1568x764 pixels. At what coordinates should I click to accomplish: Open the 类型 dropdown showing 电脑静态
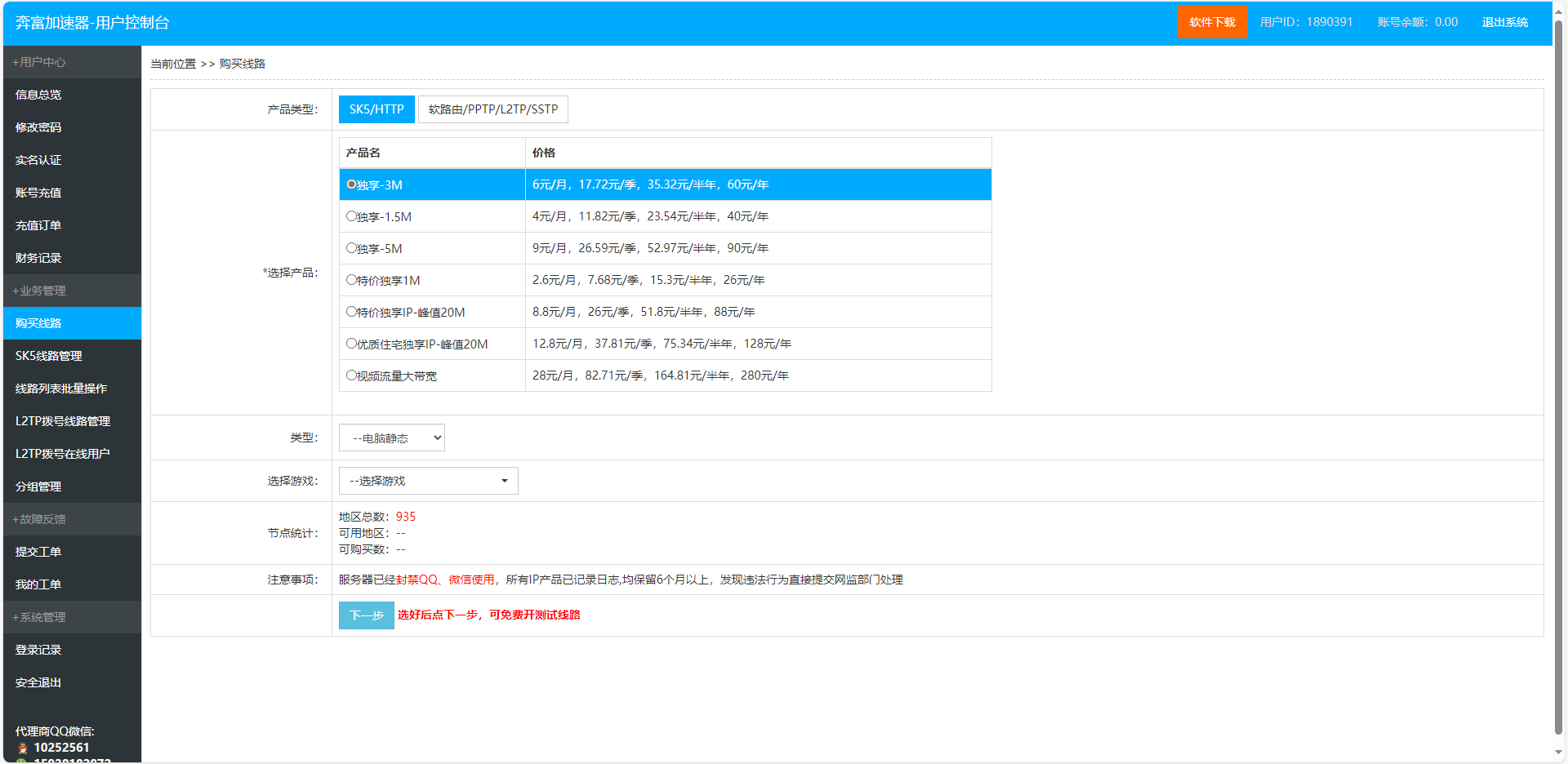(x=391, y=438)
